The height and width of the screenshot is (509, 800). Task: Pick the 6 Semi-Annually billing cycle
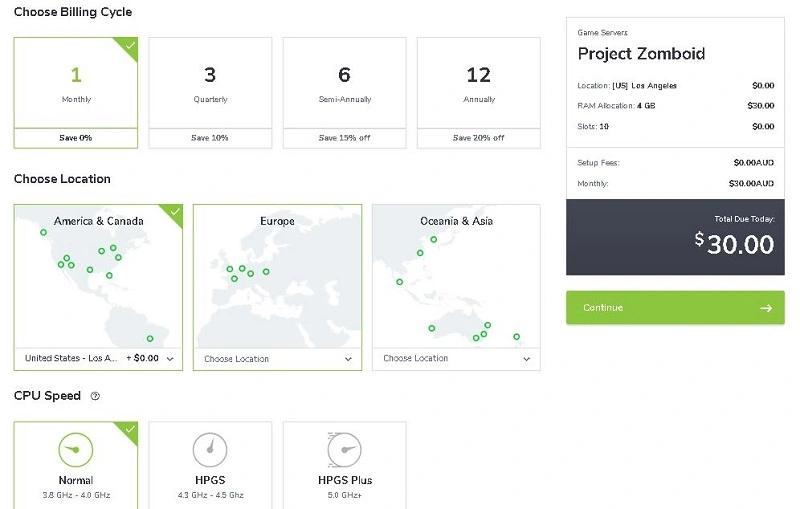(x=344, y=93)
